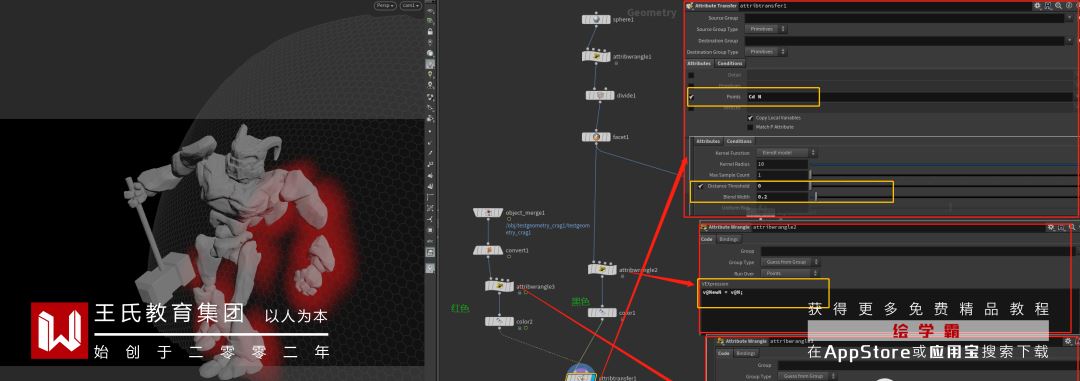Viewport: 1080px width, 381px height.
Task: Select the divide1 node icon
Action: (x=600, y=95)
